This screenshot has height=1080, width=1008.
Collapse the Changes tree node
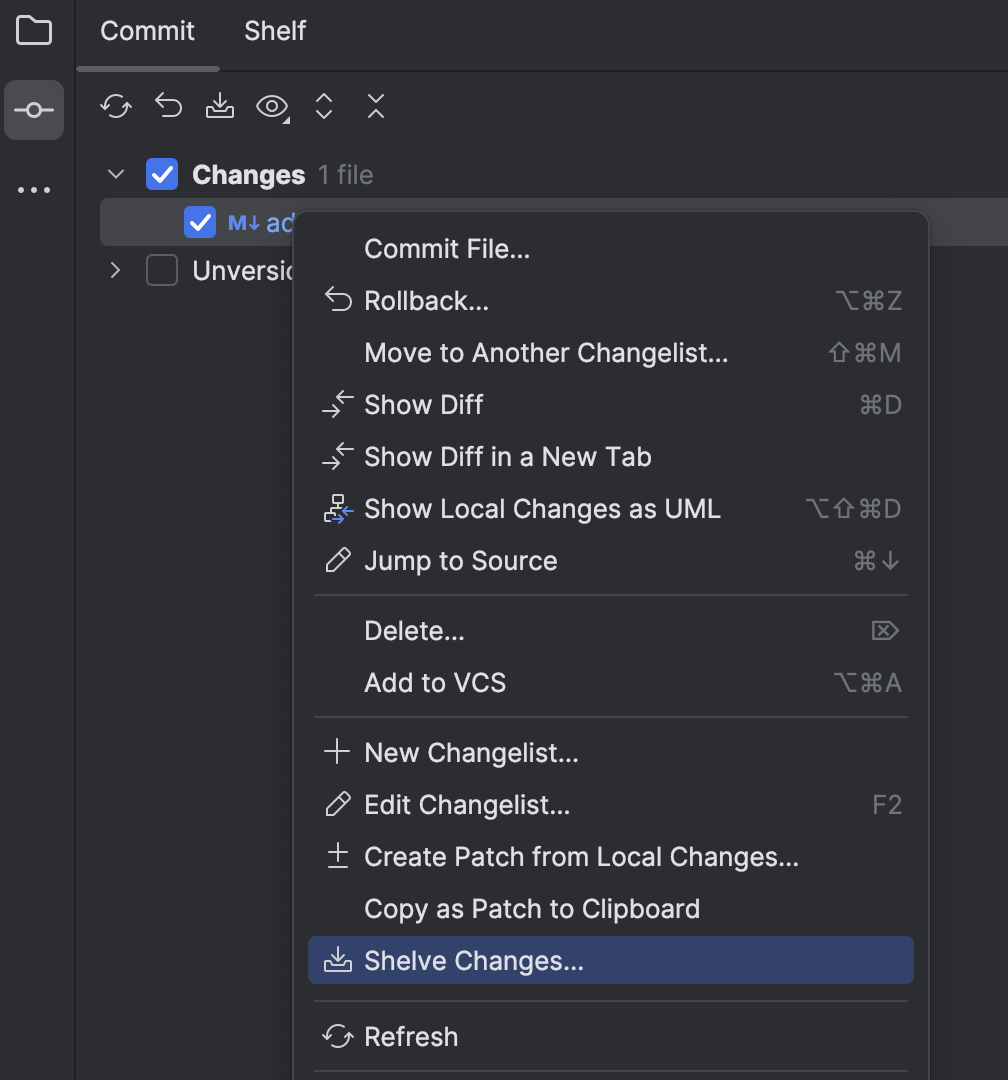[x=114, y=174]
